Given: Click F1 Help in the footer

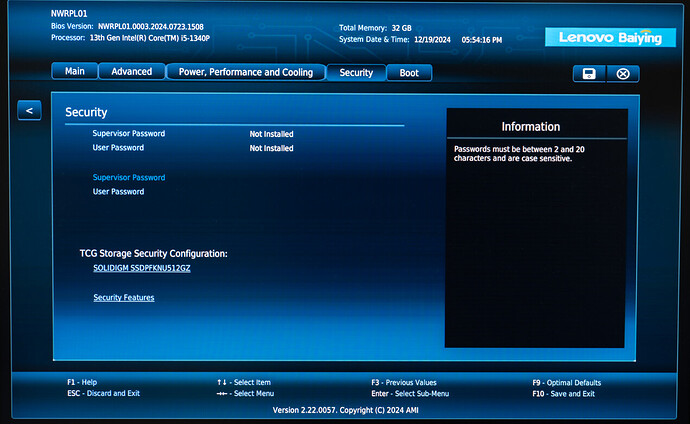Looking at the screenshot, I should pyautogui.click(x=82, y=382).
